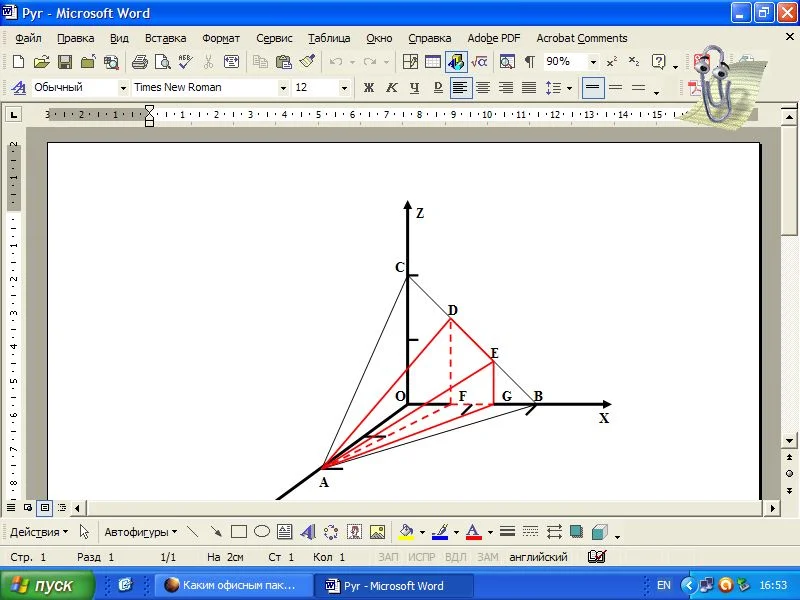Viewport: 800px width, 600px height.
Task: Toggle italic formatting (К)
Action: [391, 88]
